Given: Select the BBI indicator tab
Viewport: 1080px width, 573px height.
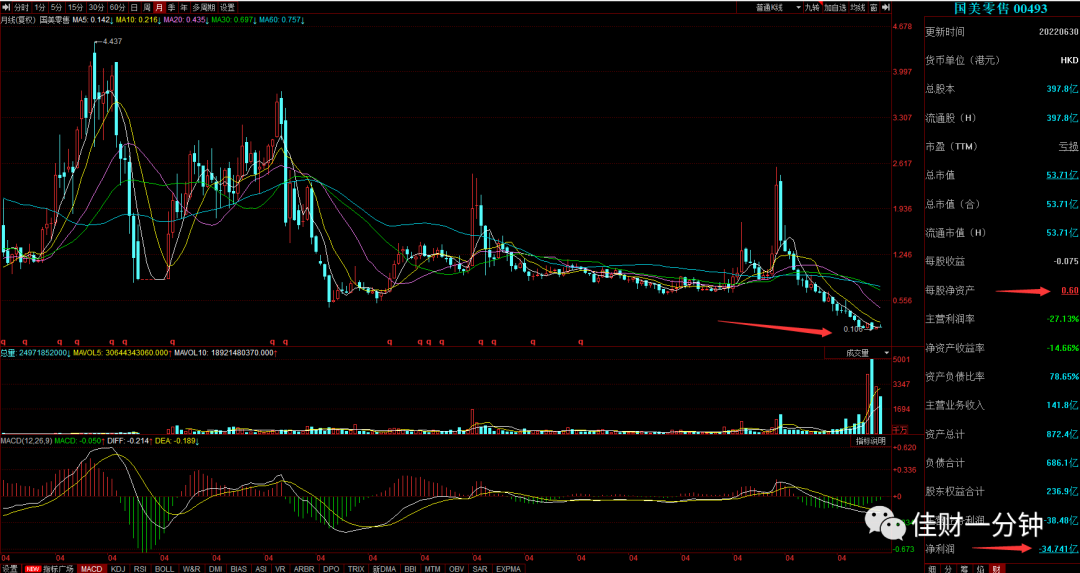Looking at the screenshot, I should tap(411, 569).
